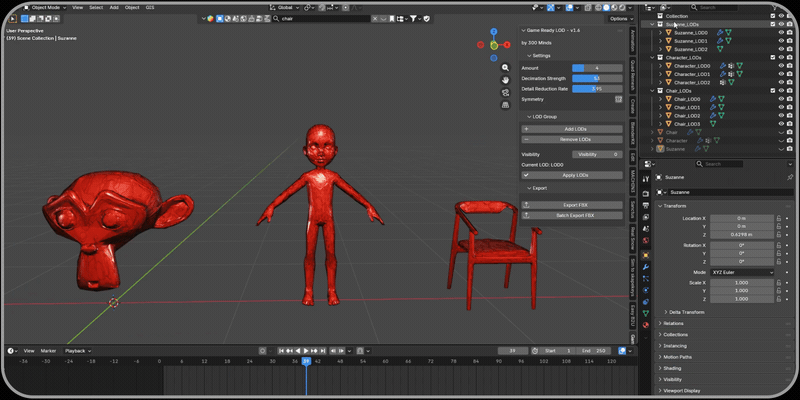Adjust the Decimation Strength slider
Viewport: 800px width, 400px height.
(597, 79)
